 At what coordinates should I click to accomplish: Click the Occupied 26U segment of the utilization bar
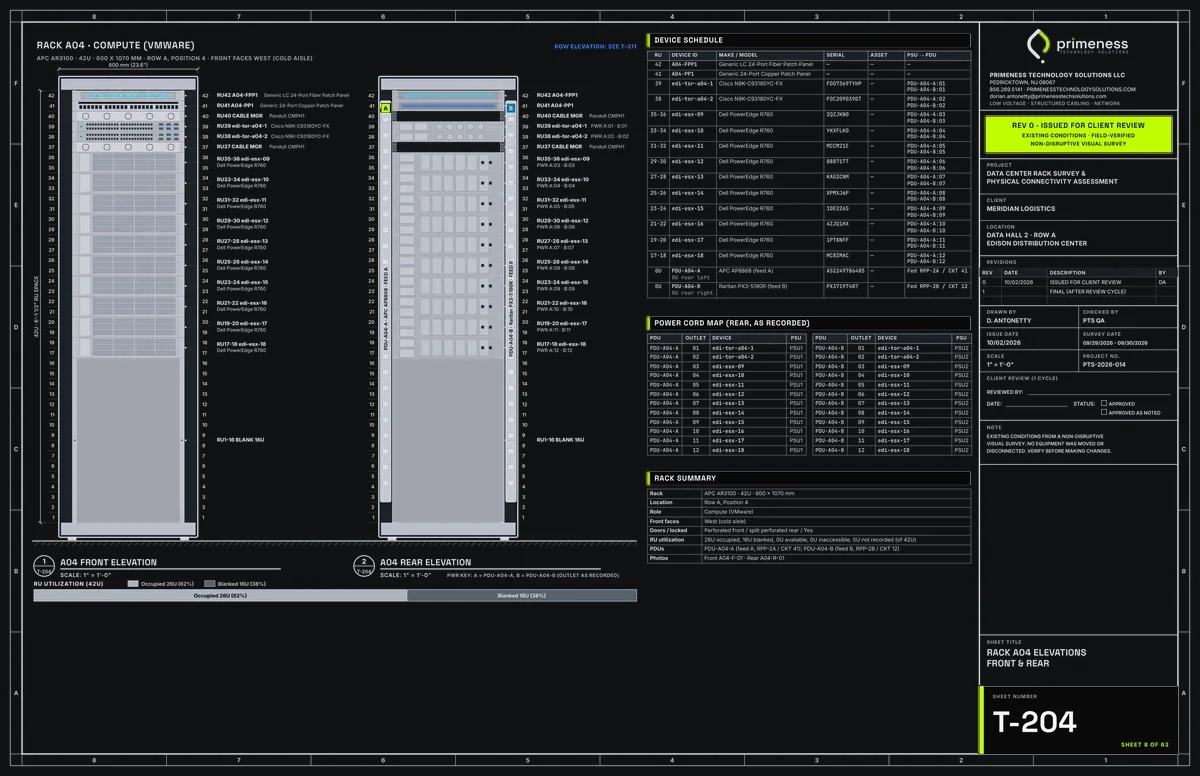pos(220,595)
